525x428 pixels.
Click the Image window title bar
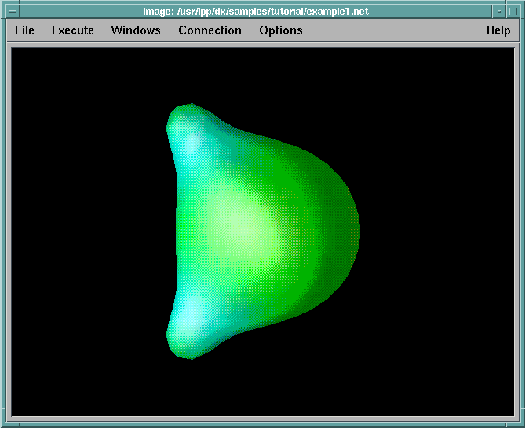pos(256,11)
